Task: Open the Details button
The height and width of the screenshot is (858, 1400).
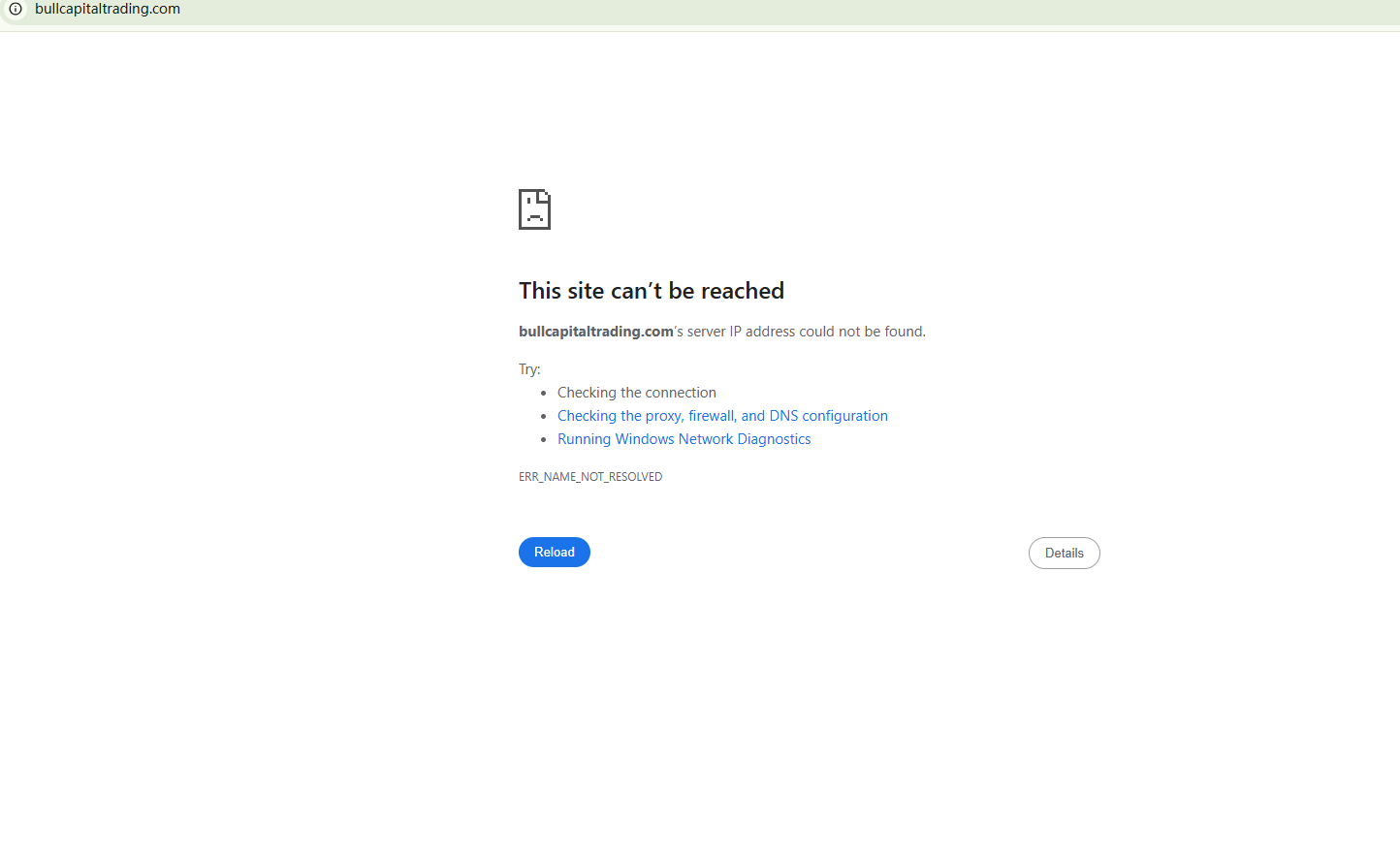Action: click(1065, 553)
